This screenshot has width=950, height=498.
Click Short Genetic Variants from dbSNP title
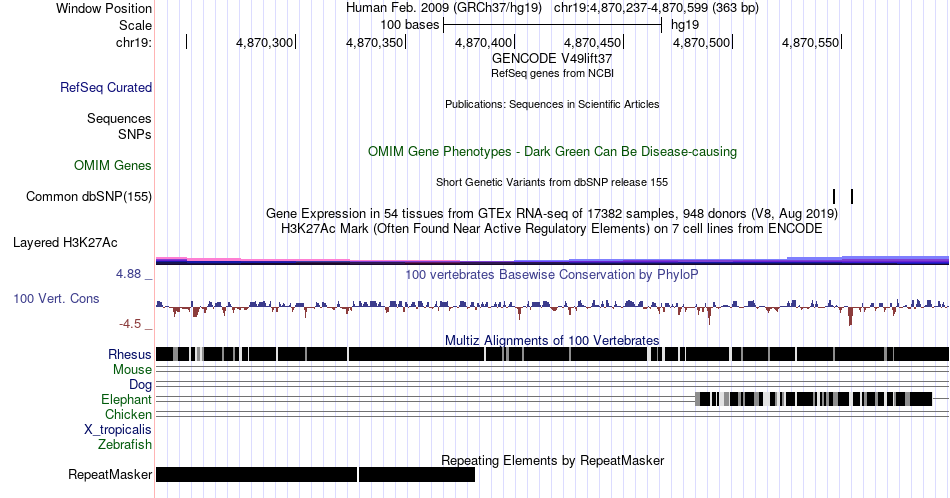(552, 182)
